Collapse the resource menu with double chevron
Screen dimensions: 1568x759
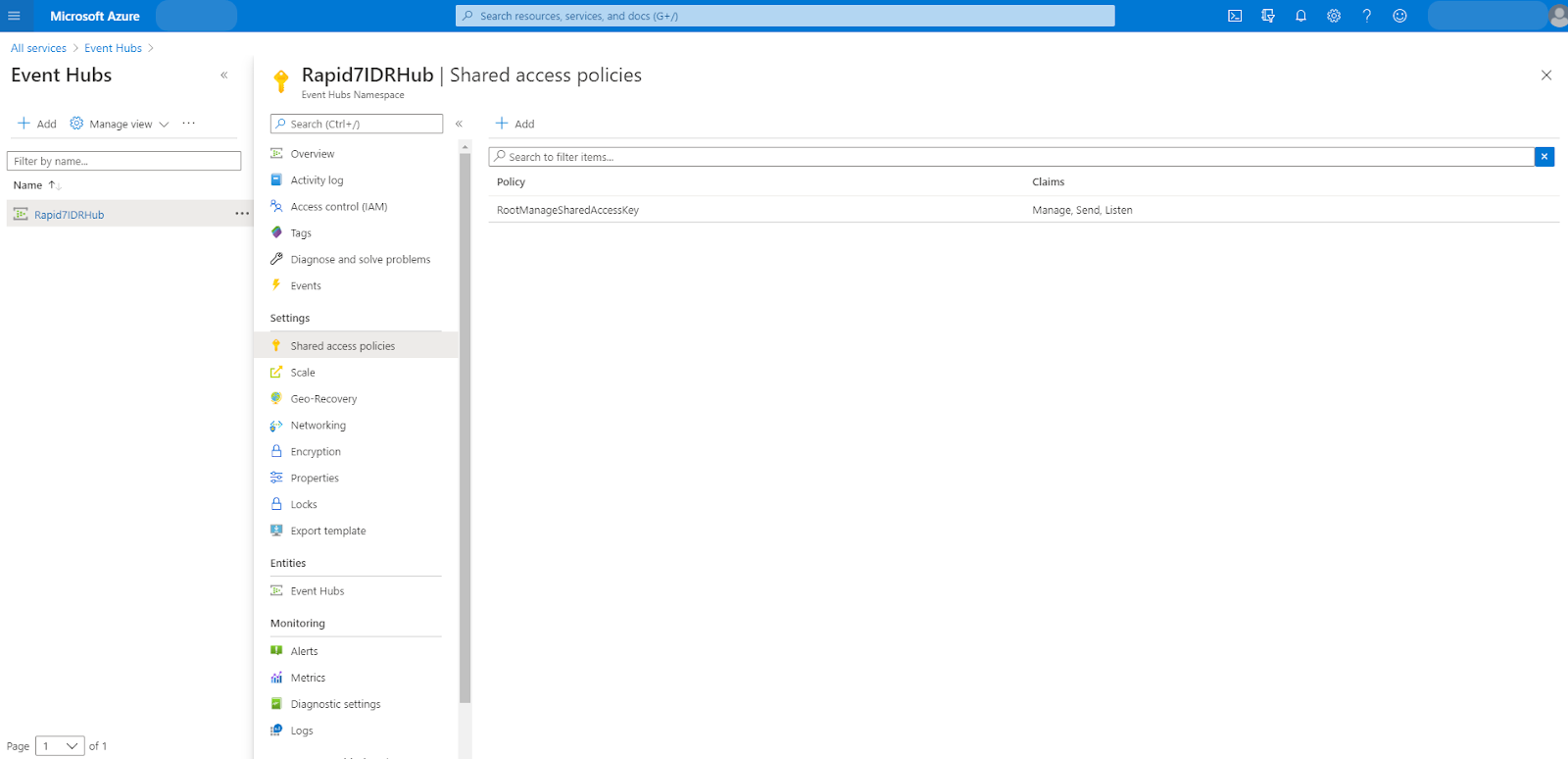(x=459, y=124)
